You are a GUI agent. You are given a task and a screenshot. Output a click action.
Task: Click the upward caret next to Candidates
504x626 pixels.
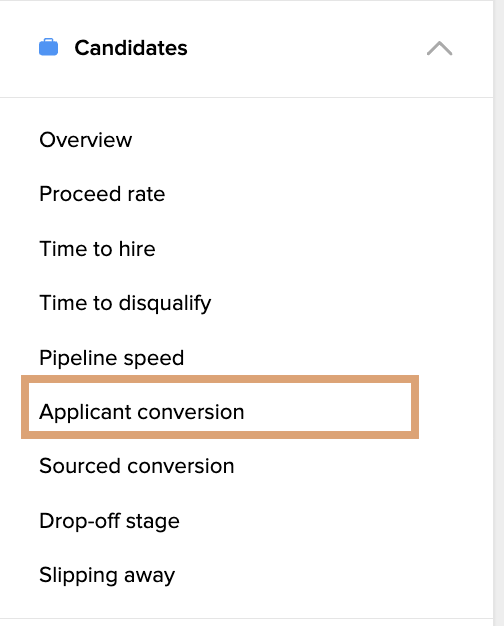(439, 48)
